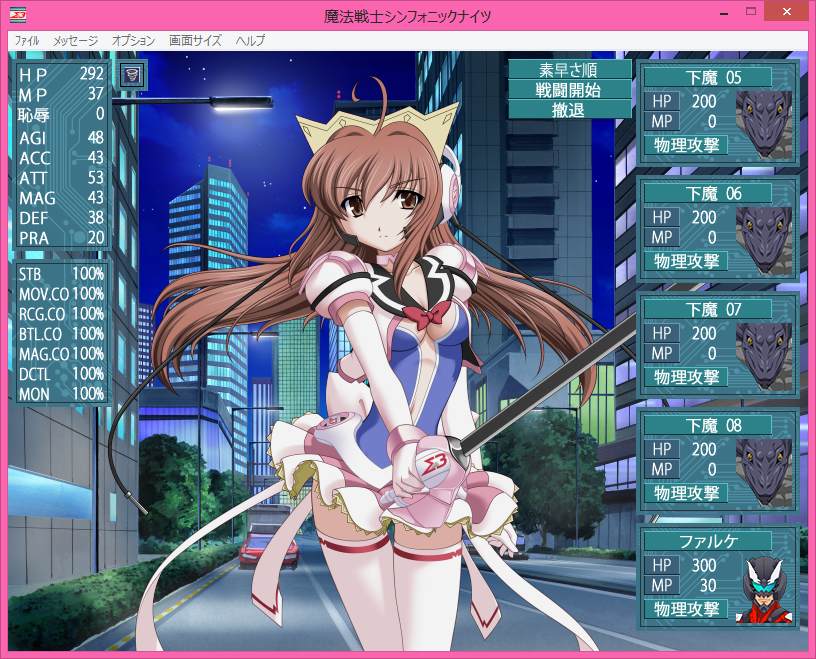Click the STB 100% row

61,274
